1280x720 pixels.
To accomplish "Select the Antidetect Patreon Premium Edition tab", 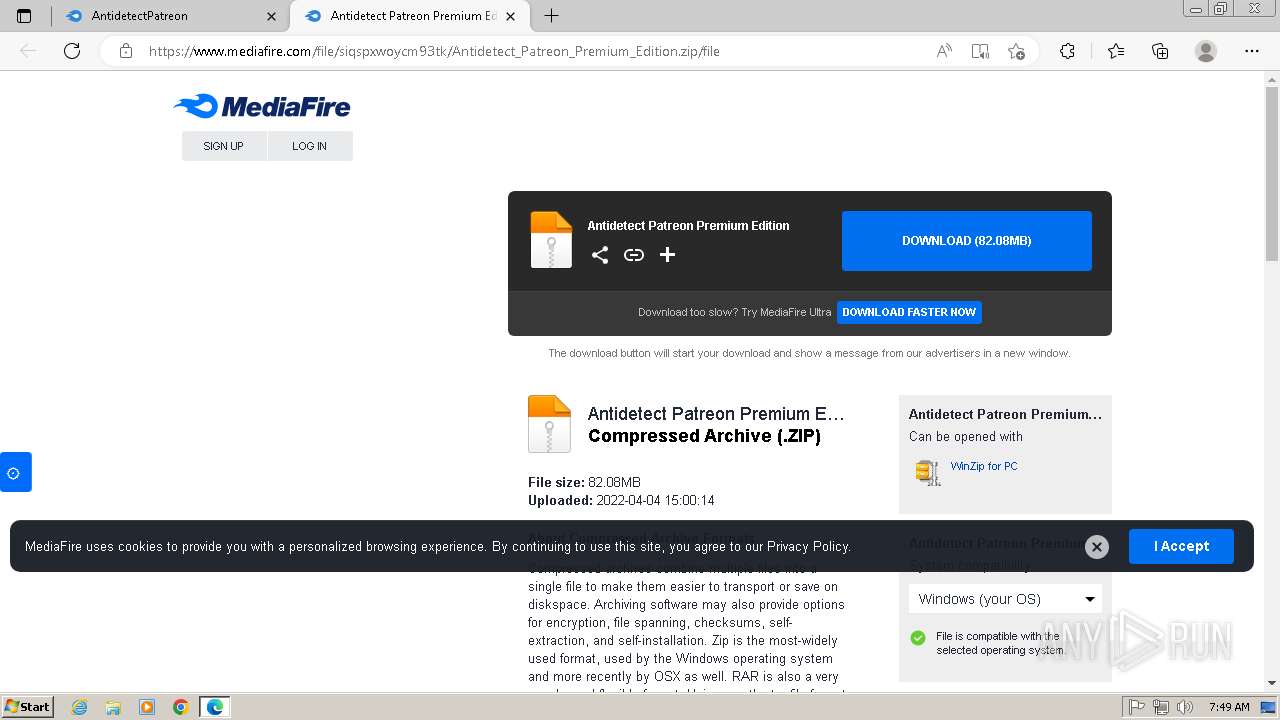I will pyautogui.click(x=412, y=16).
